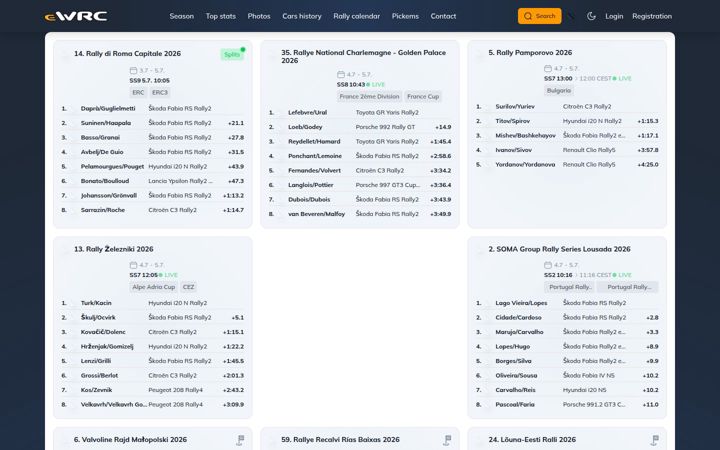Click crew van Beveren/Malfoy
The width and height of the screenshot is (720, 450).
pos(316,214)
